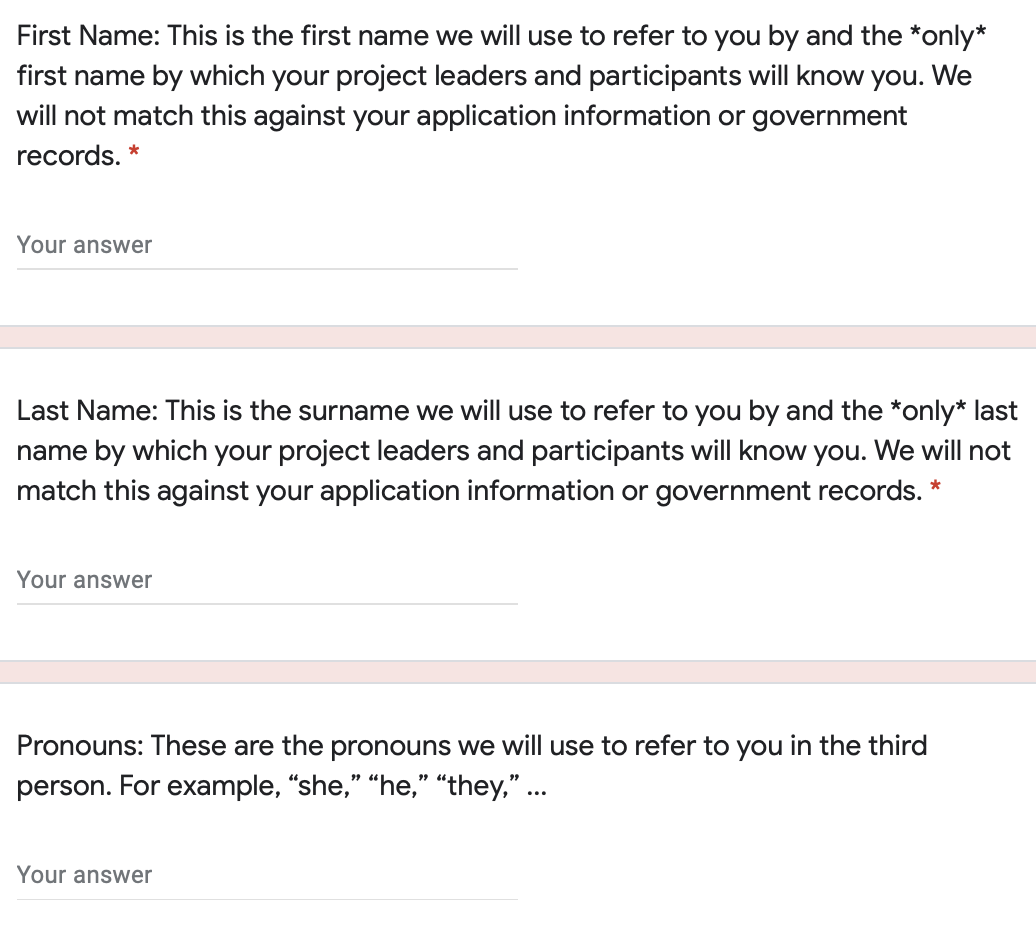Image resolution: width=1036 pixels, height=928 pixels.
Task: Click the red asterisk after First Name question
Action: [x=134, y=153]
